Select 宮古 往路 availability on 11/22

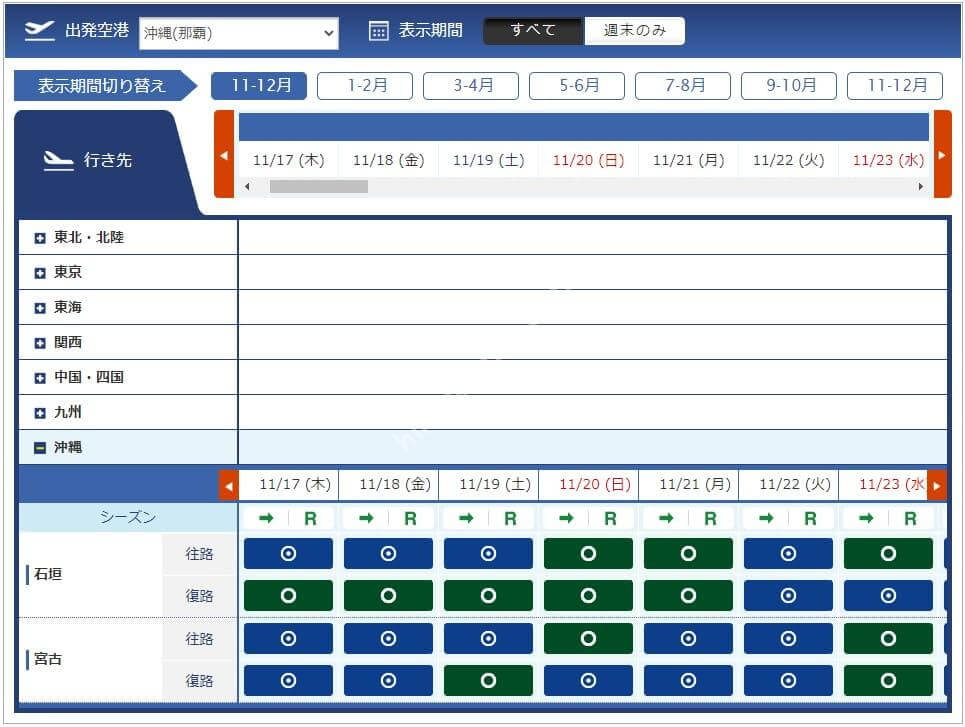(788, 638)
